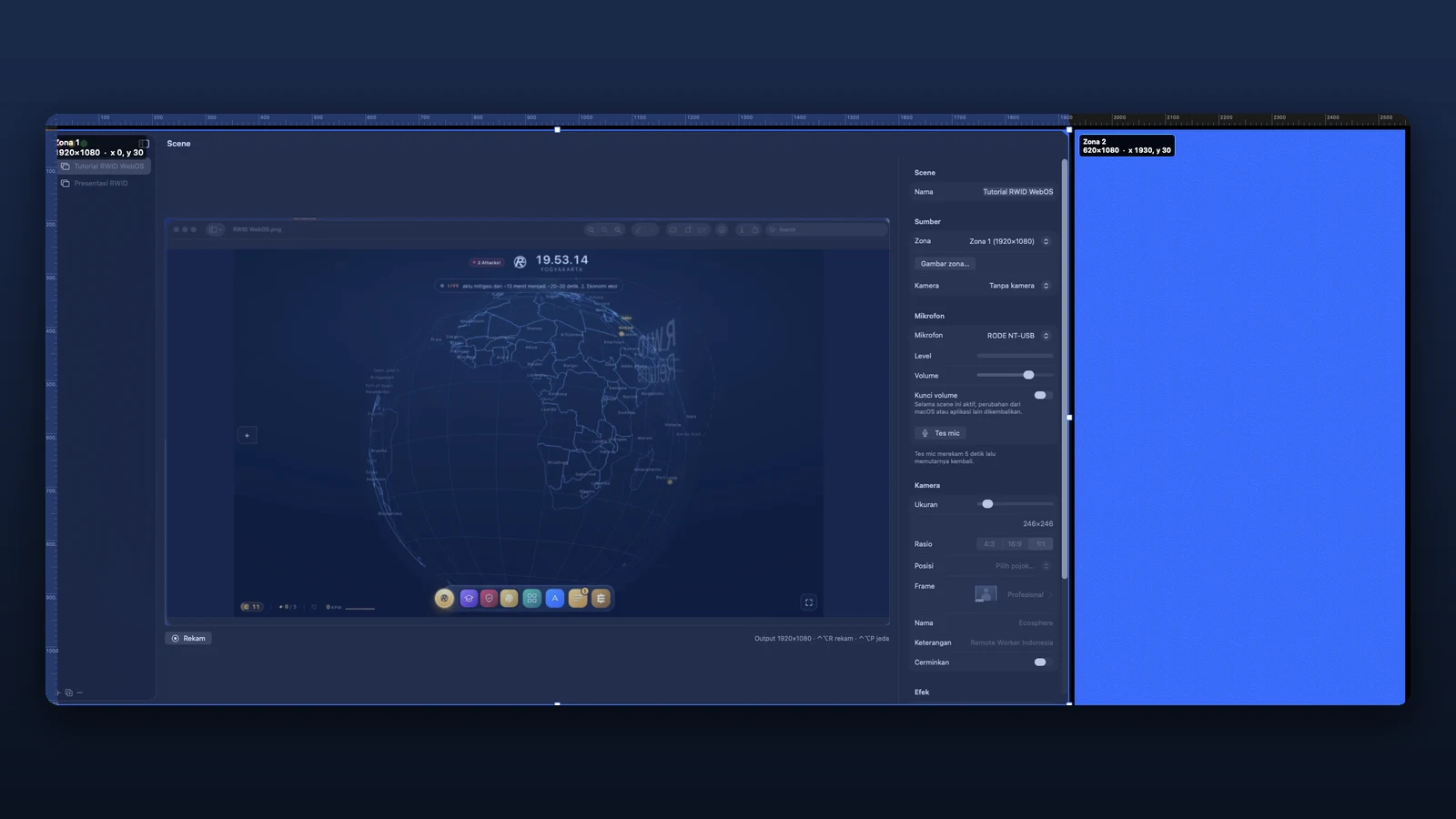Click the RWID logo dock icon in preview

click(x=444, y=599)
